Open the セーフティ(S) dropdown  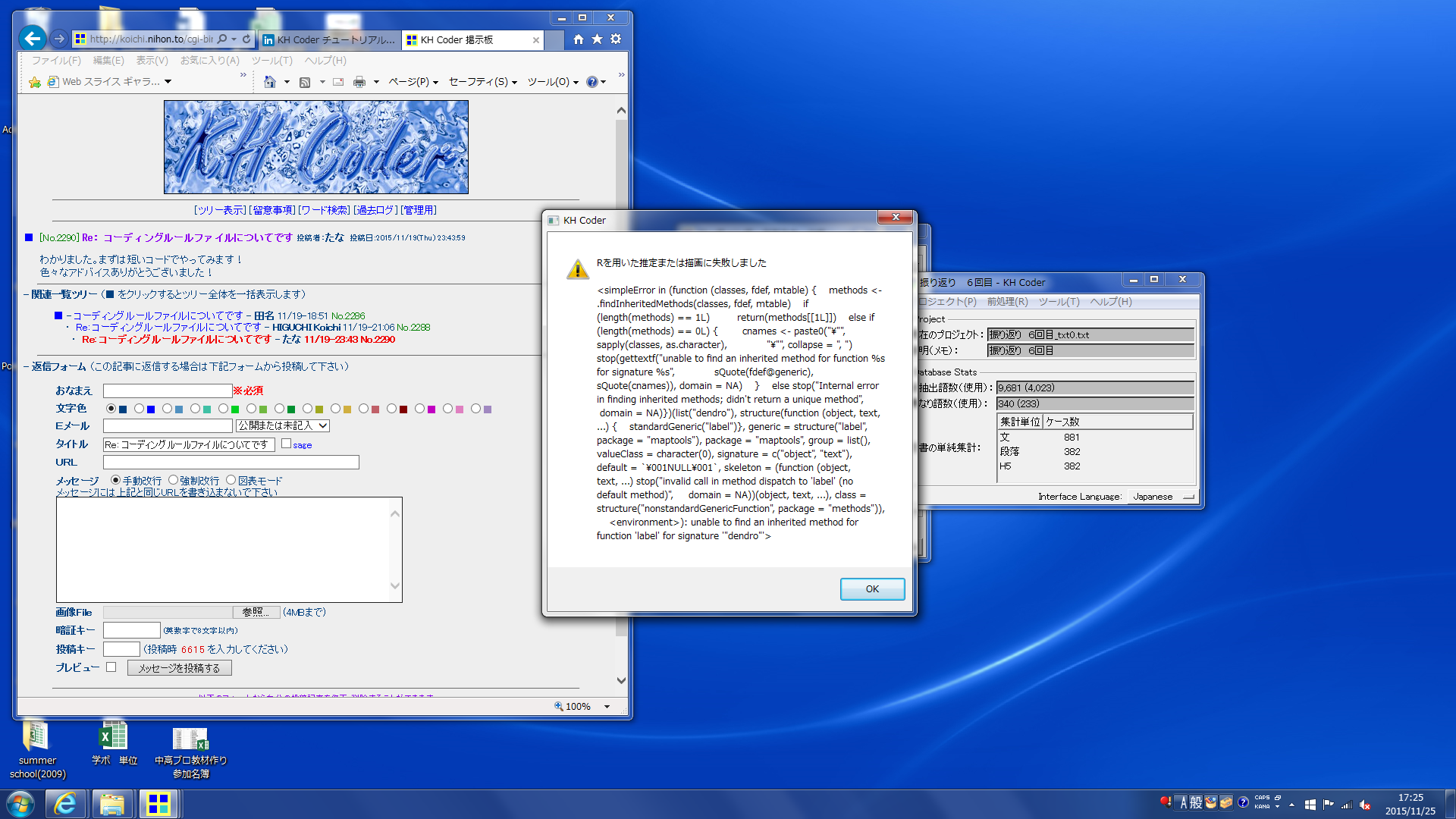click(x=483, y=82)
